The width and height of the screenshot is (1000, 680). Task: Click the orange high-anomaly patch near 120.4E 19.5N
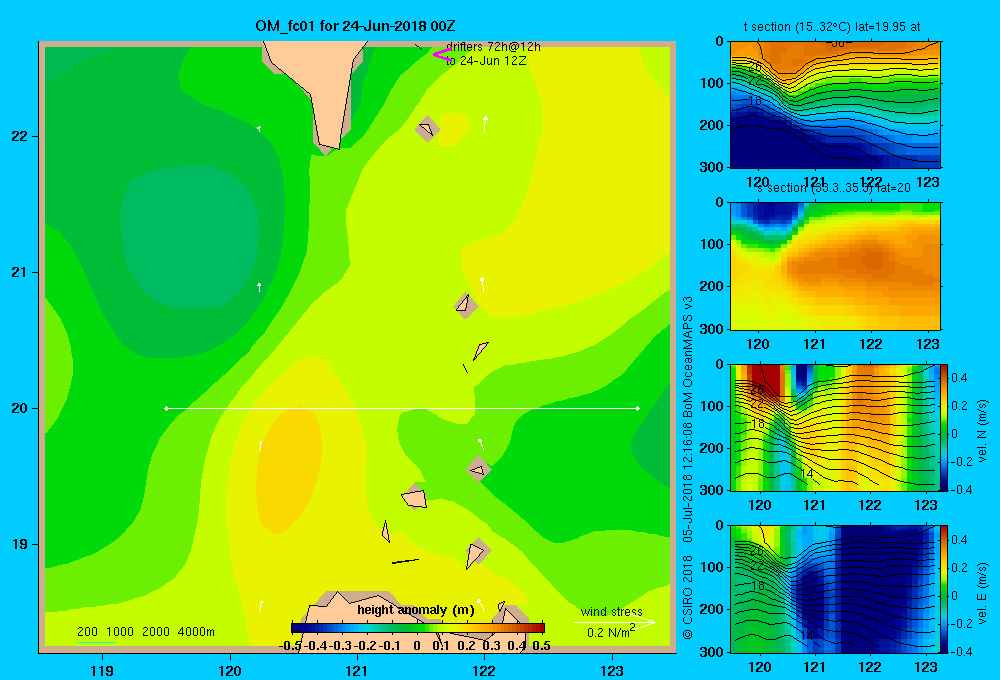click(288, 471)
